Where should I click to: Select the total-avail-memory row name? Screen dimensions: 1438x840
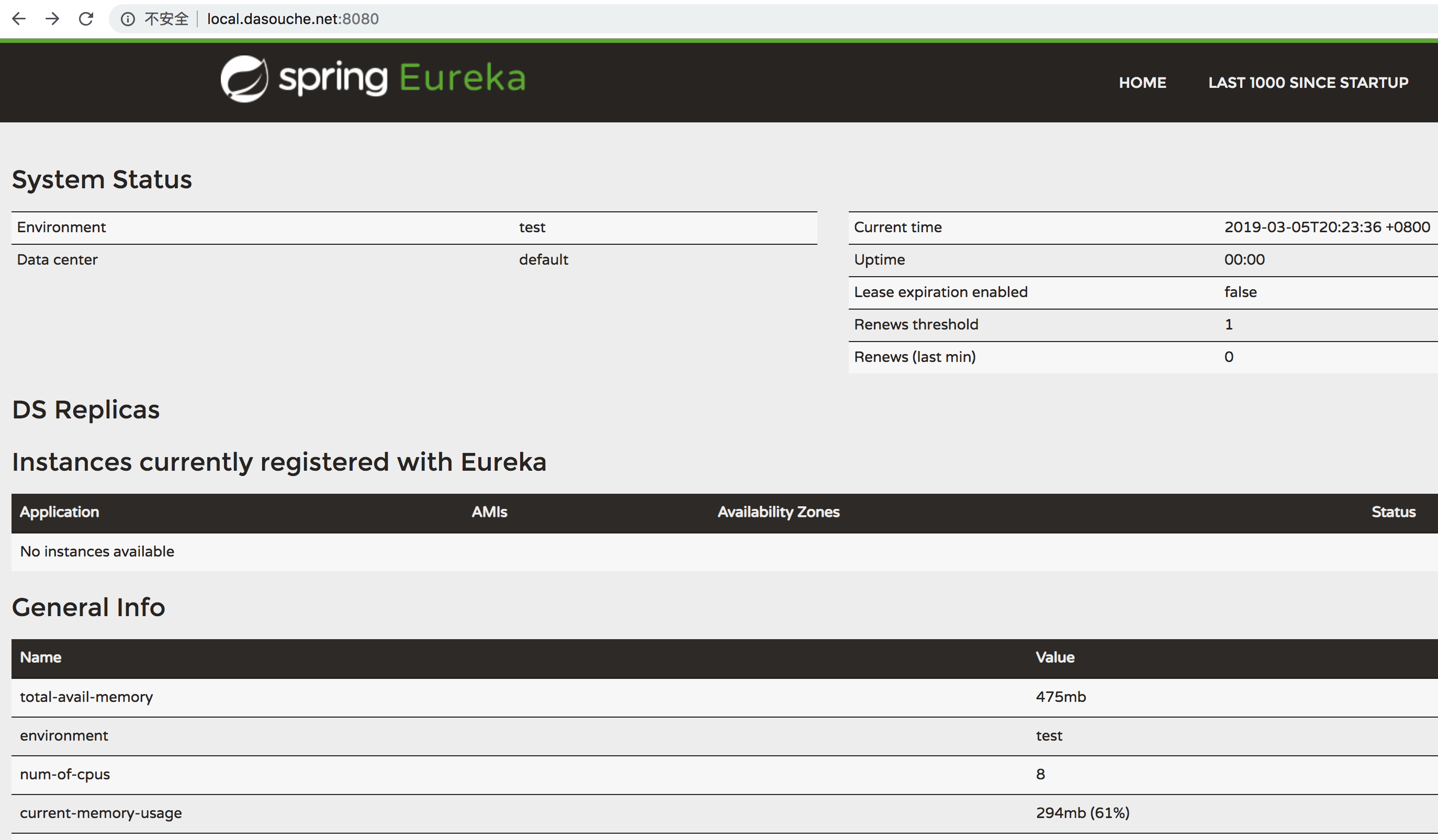(86, 697)
